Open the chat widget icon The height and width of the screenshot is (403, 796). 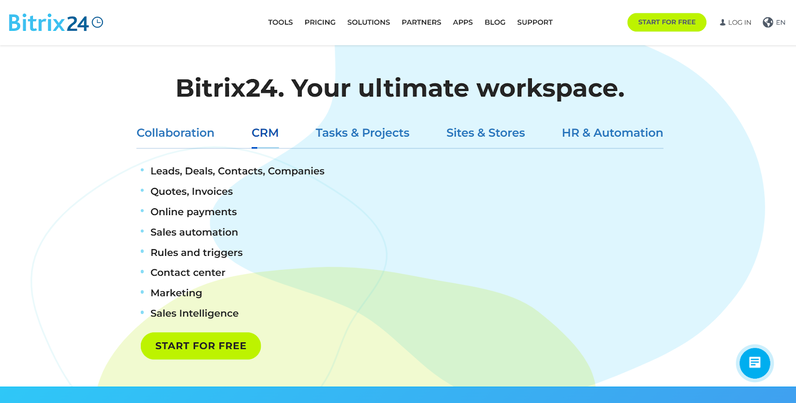pos(755,362)
